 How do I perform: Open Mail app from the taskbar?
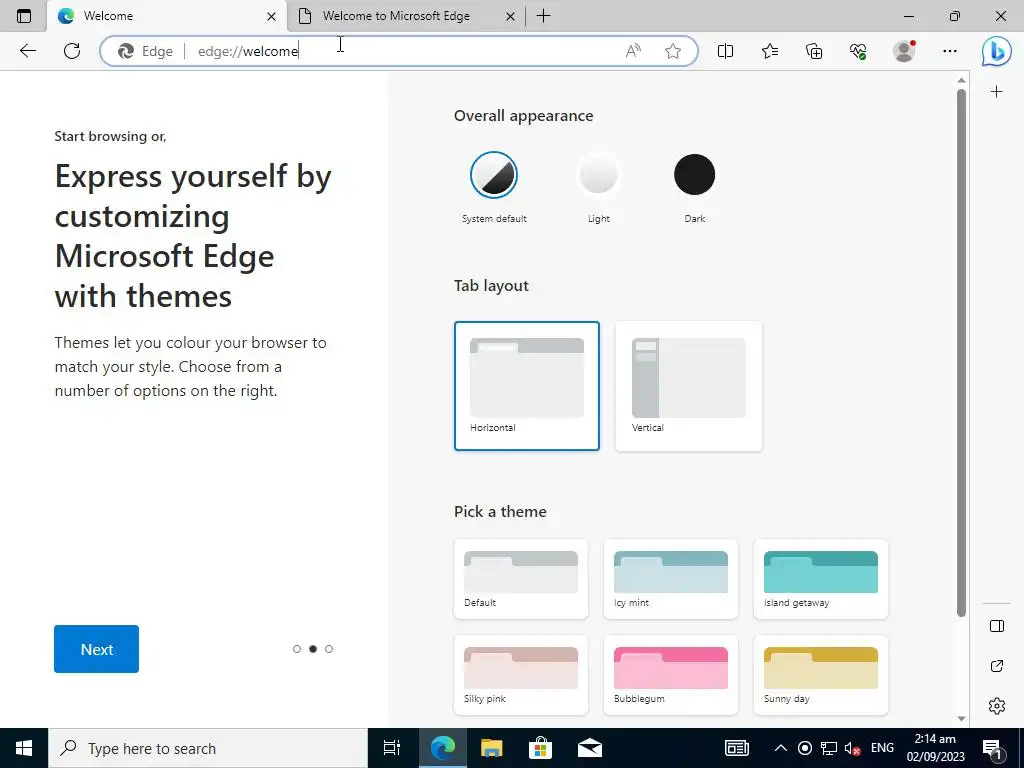point(590,748)
